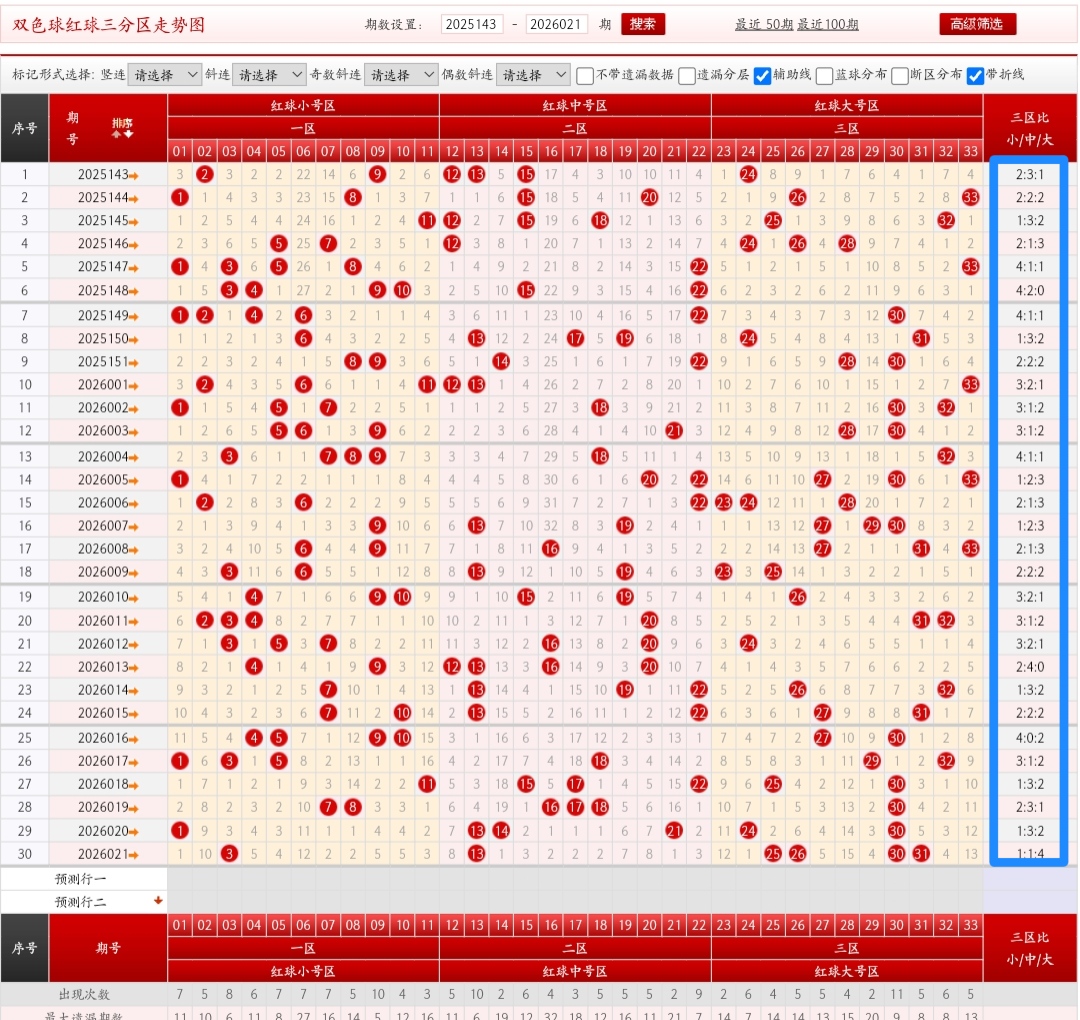The height and width of the screenshot is (1020, 1080).
Task: Expand the 奇数斜连 dropdown
Action: click(x=401, y=74)
